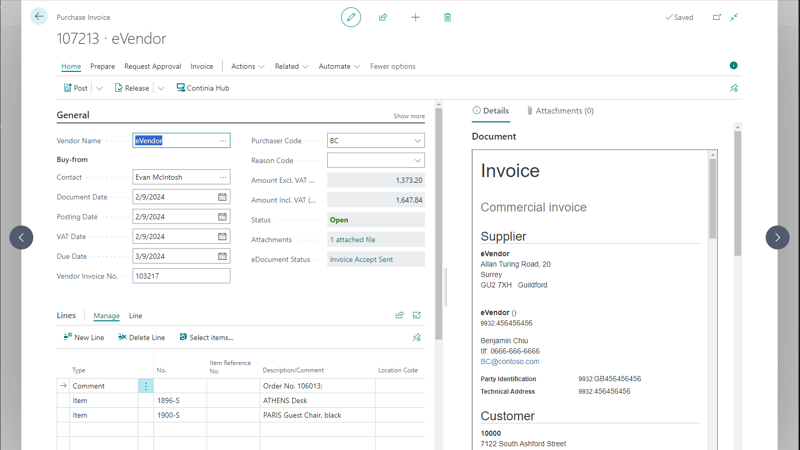Viewport: 800px width, 450px height.
Task: Click the New Line button
Action: (x=84, y=338)
